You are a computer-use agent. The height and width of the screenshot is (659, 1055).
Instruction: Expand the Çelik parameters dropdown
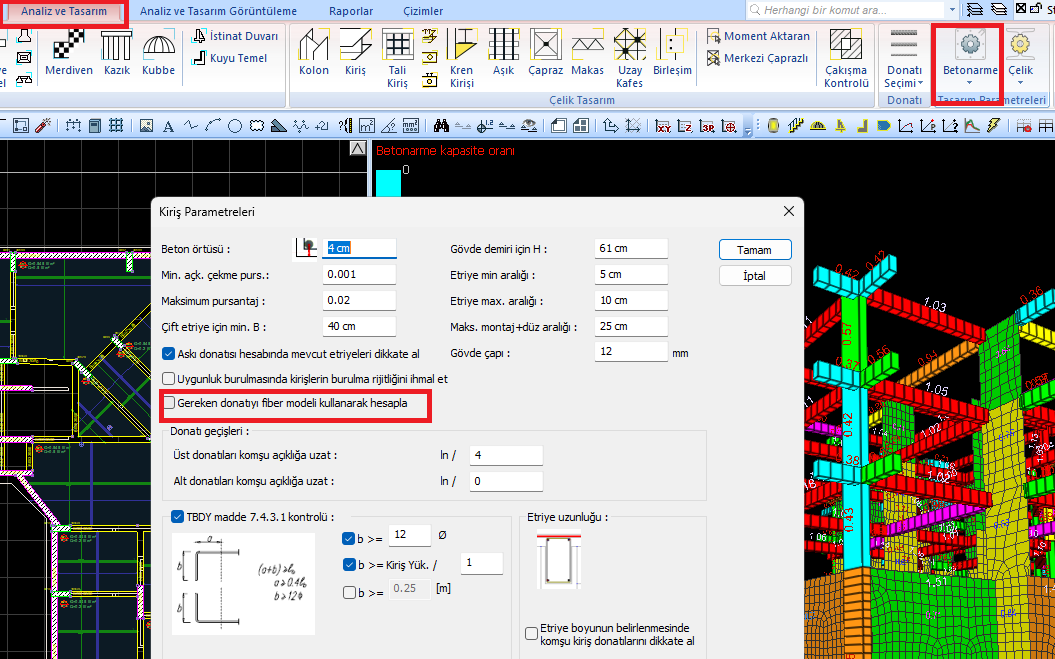coord(1020,83)
